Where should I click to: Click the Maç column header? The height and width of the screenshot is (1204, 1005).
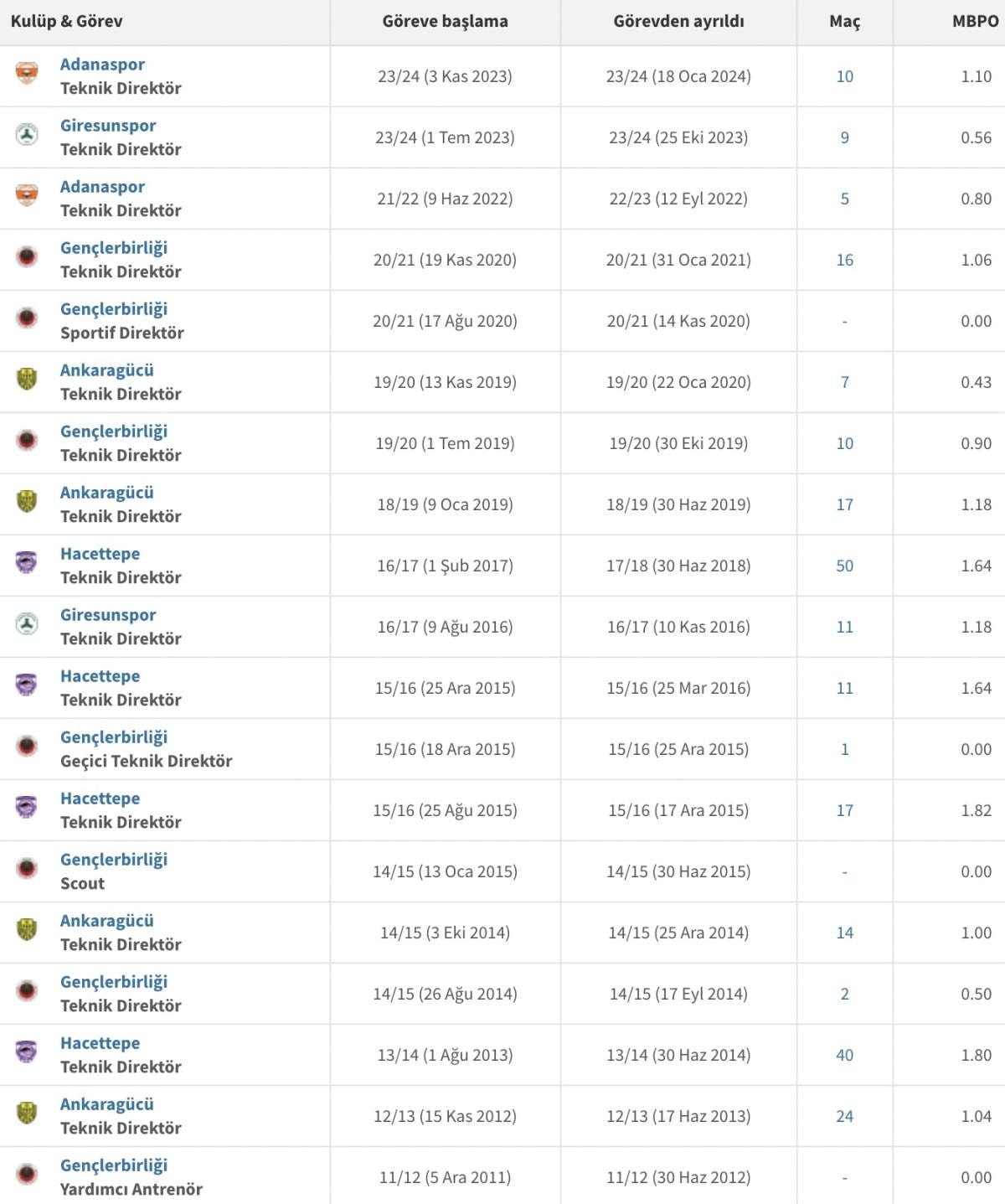tap(844, 22)
